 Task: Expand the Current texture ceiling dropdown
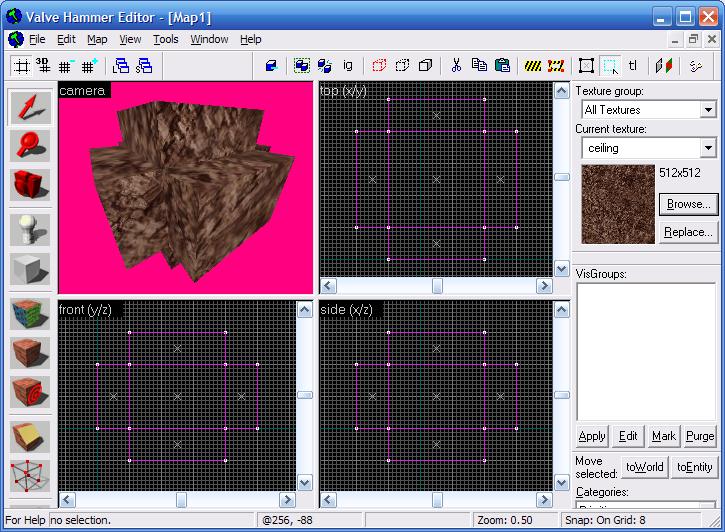(707, 148)
